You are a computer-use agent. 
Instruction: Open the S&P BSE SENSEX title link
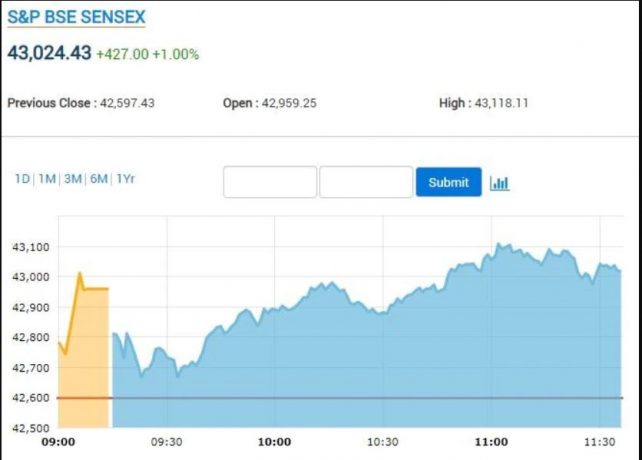pos(74,19)
